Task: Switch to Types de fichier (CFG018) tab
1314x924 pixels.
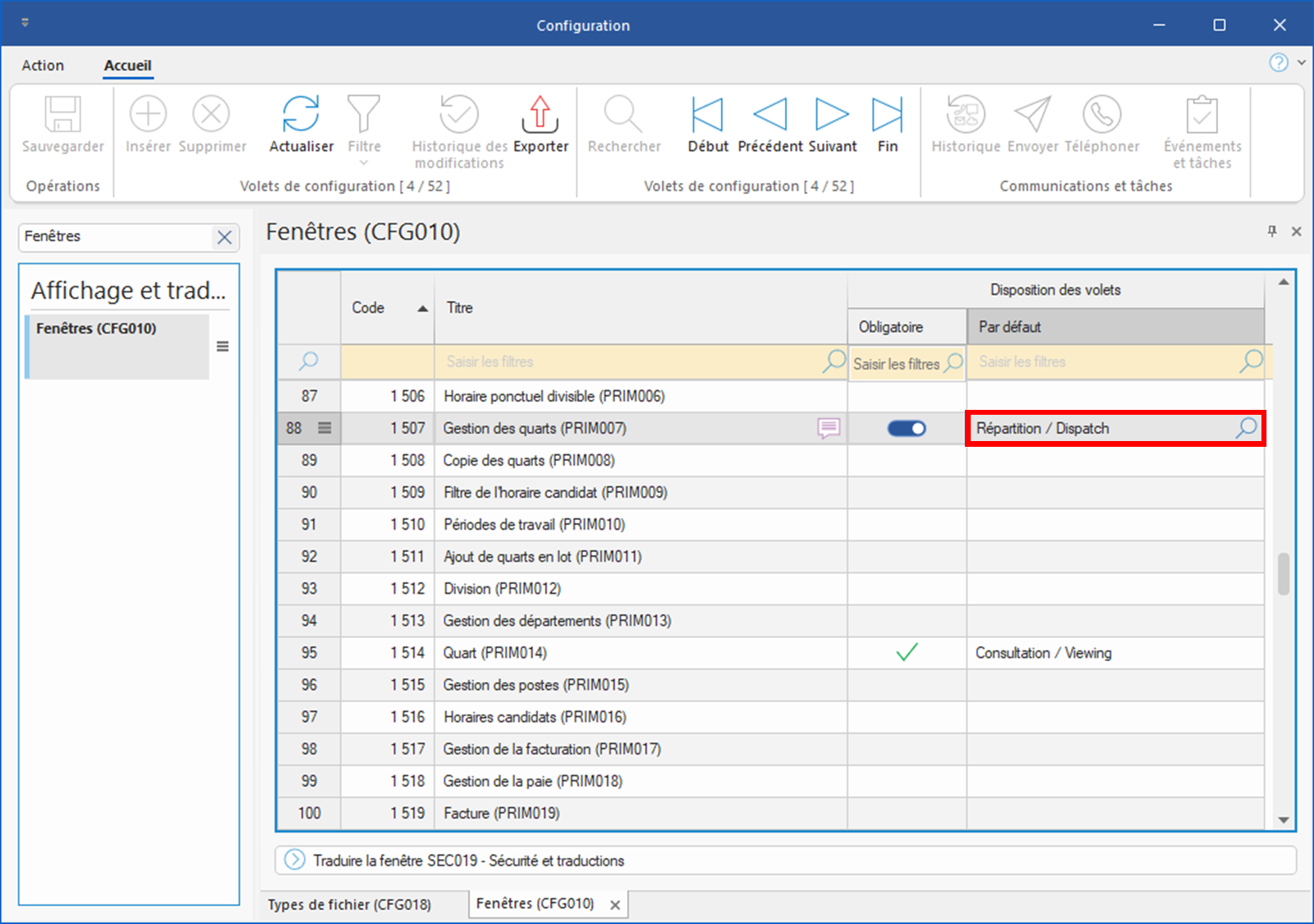Action: (349, 904)
